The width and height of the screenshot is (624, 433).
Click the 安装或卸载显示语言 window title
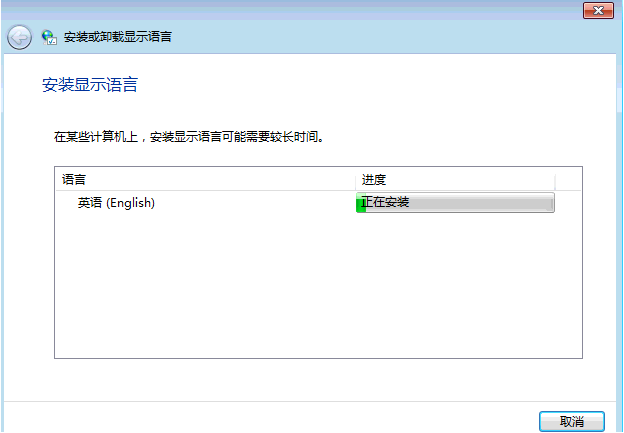pyautogui.click(x=117, y=37)
